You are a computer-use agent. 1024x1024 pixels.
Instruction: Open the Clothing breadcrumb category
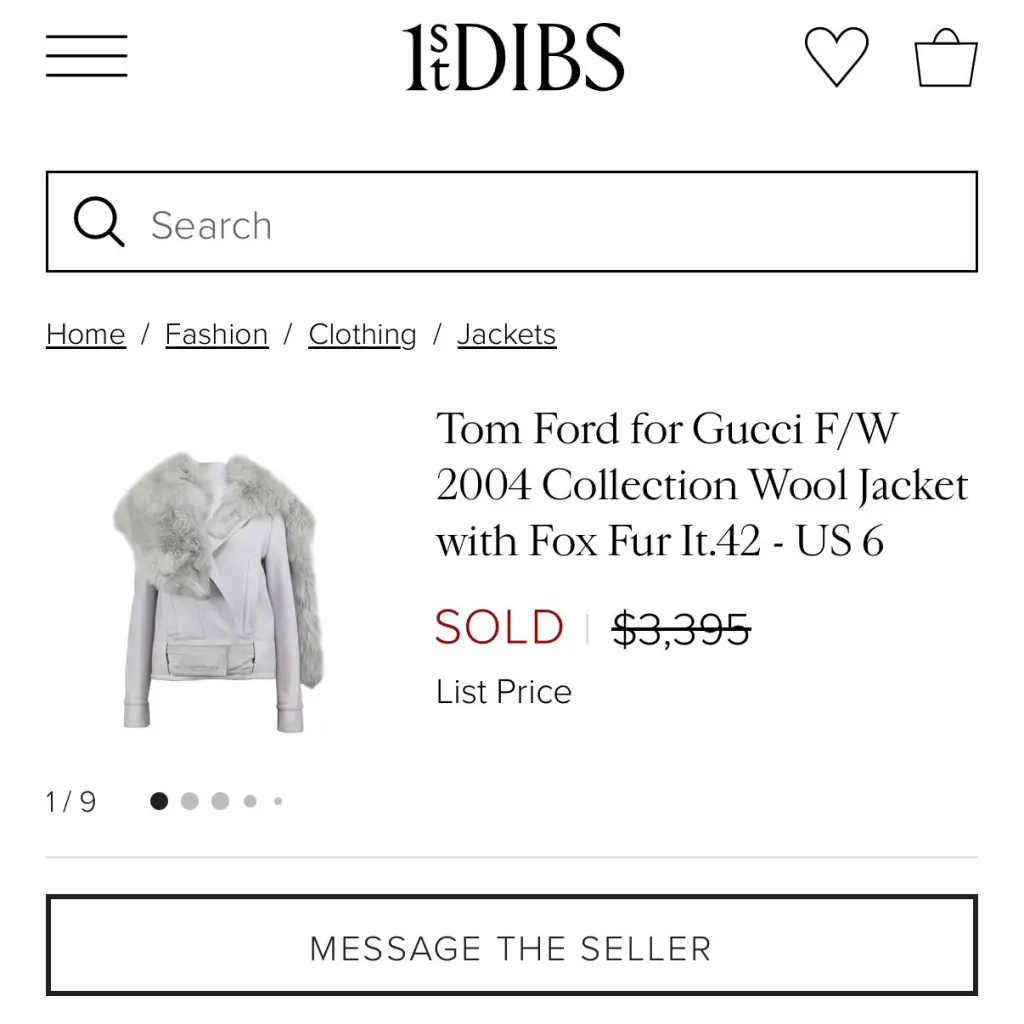pyautogui.click(x=362, y=334)
